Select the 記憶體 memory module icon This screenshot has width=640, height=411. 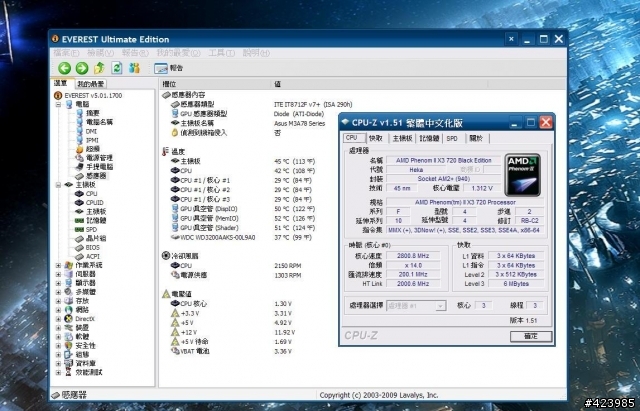pos(79,220)
